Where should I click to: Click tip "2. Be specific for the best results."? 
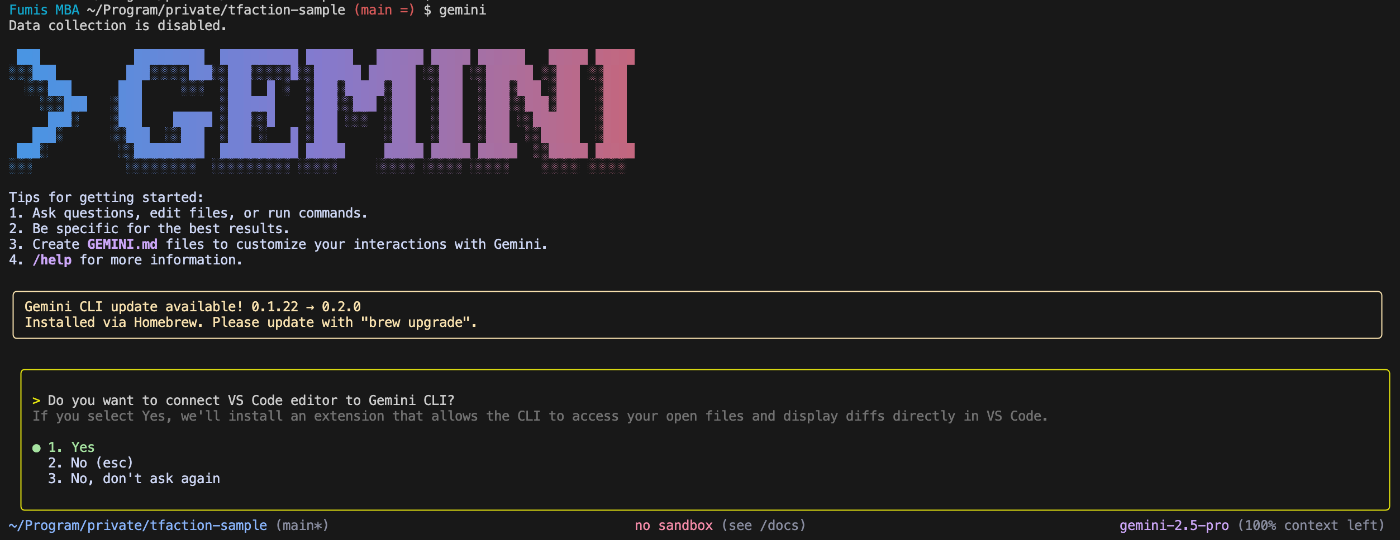pos(149,229)
